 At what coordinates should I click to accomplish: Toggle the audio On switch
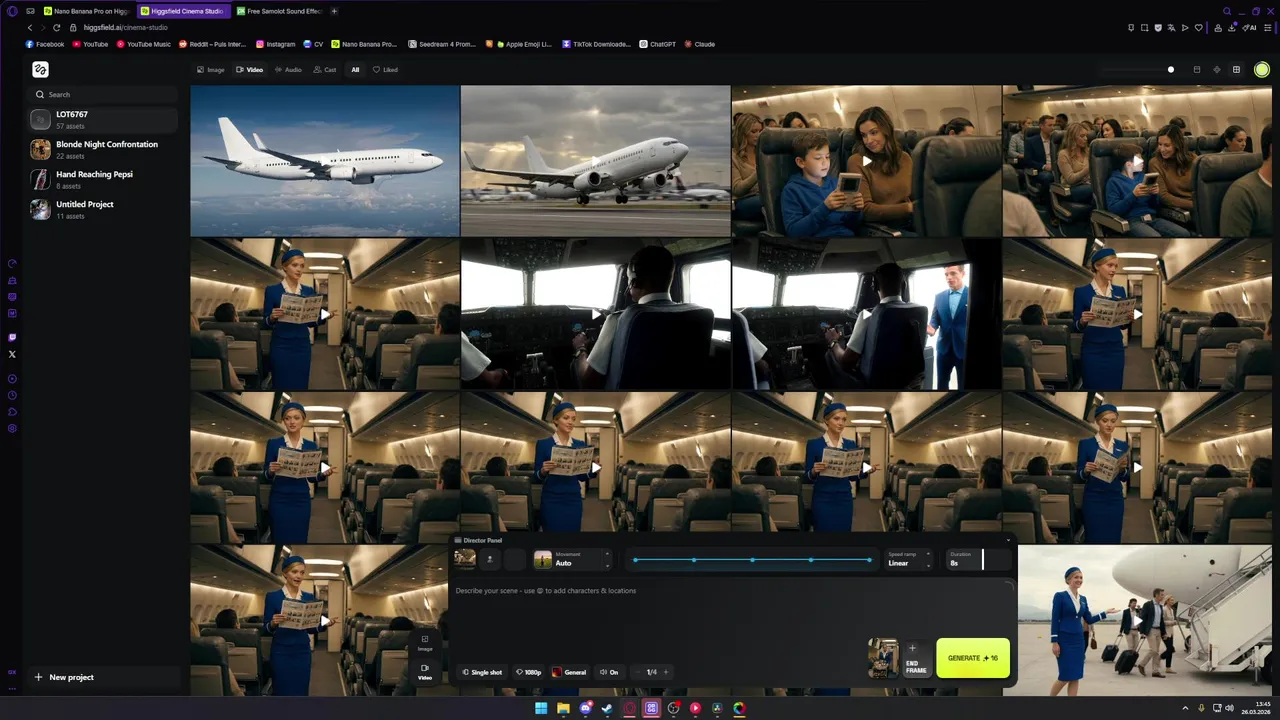click(x=609, y=672)
